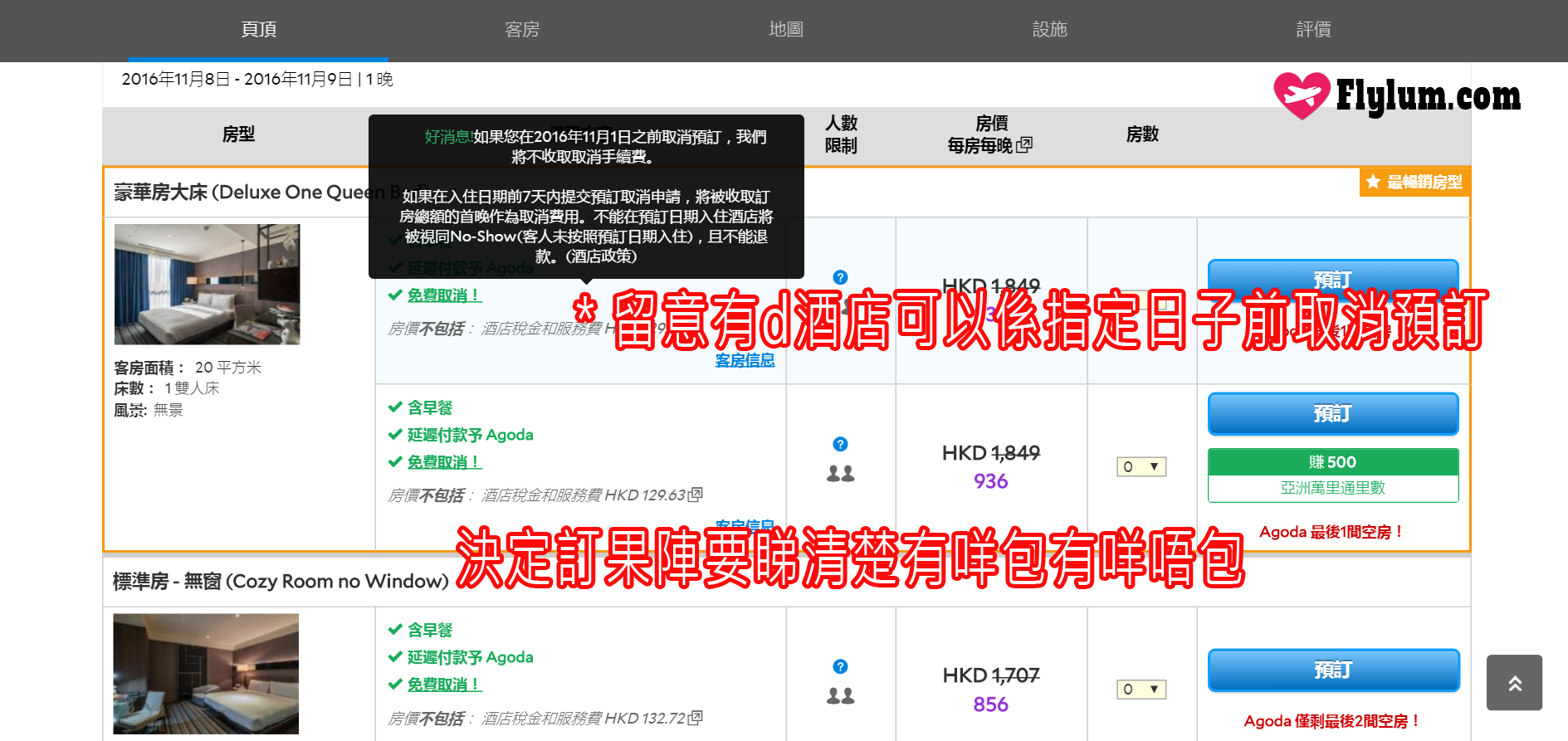The height and width of the screenshot is (741, 1568).
Task: Click the 房價 每房每晚 column header
Action: [990, 134]
